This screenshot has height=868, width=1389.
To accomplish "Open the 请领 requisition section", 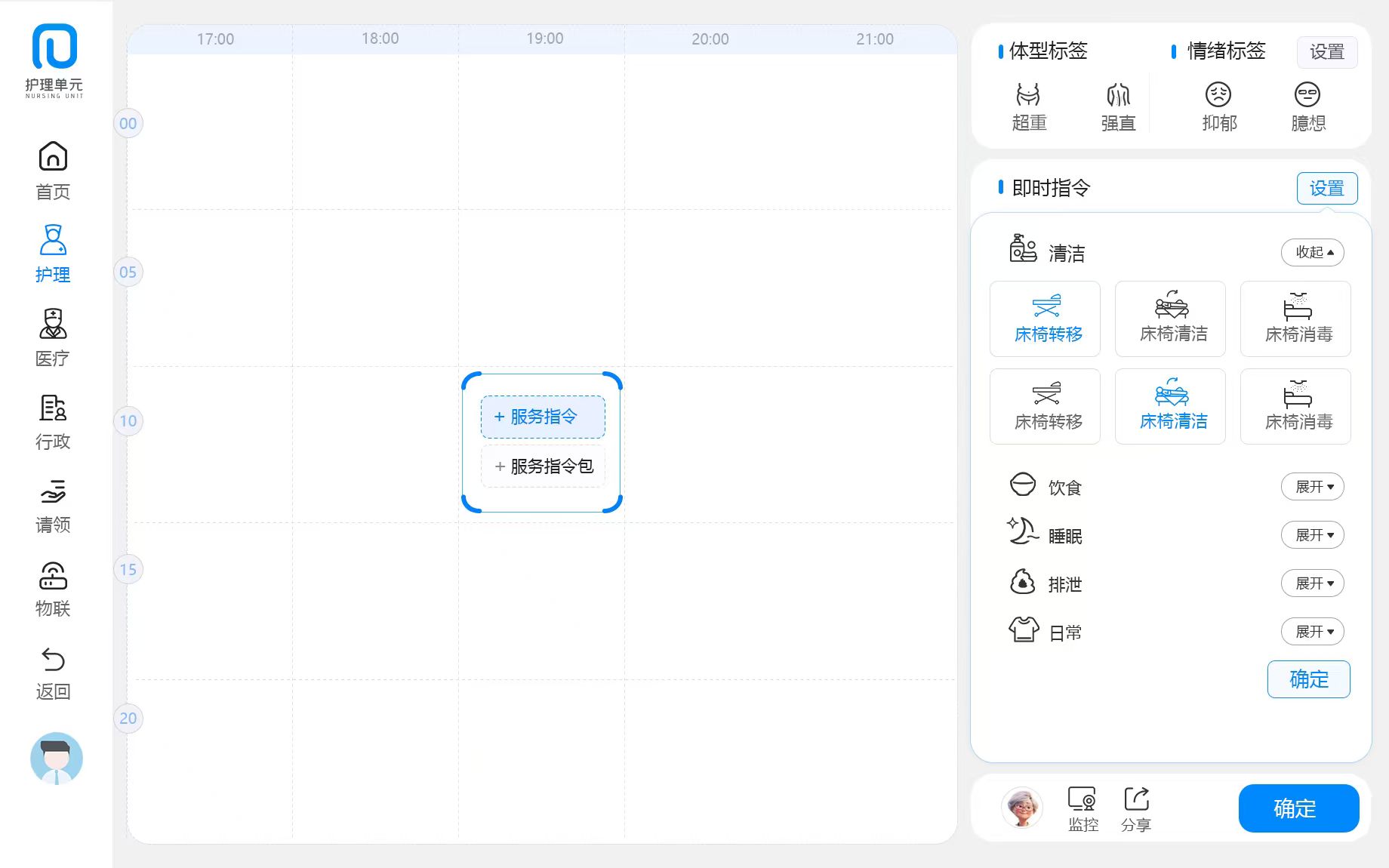I will coord(53,504).
